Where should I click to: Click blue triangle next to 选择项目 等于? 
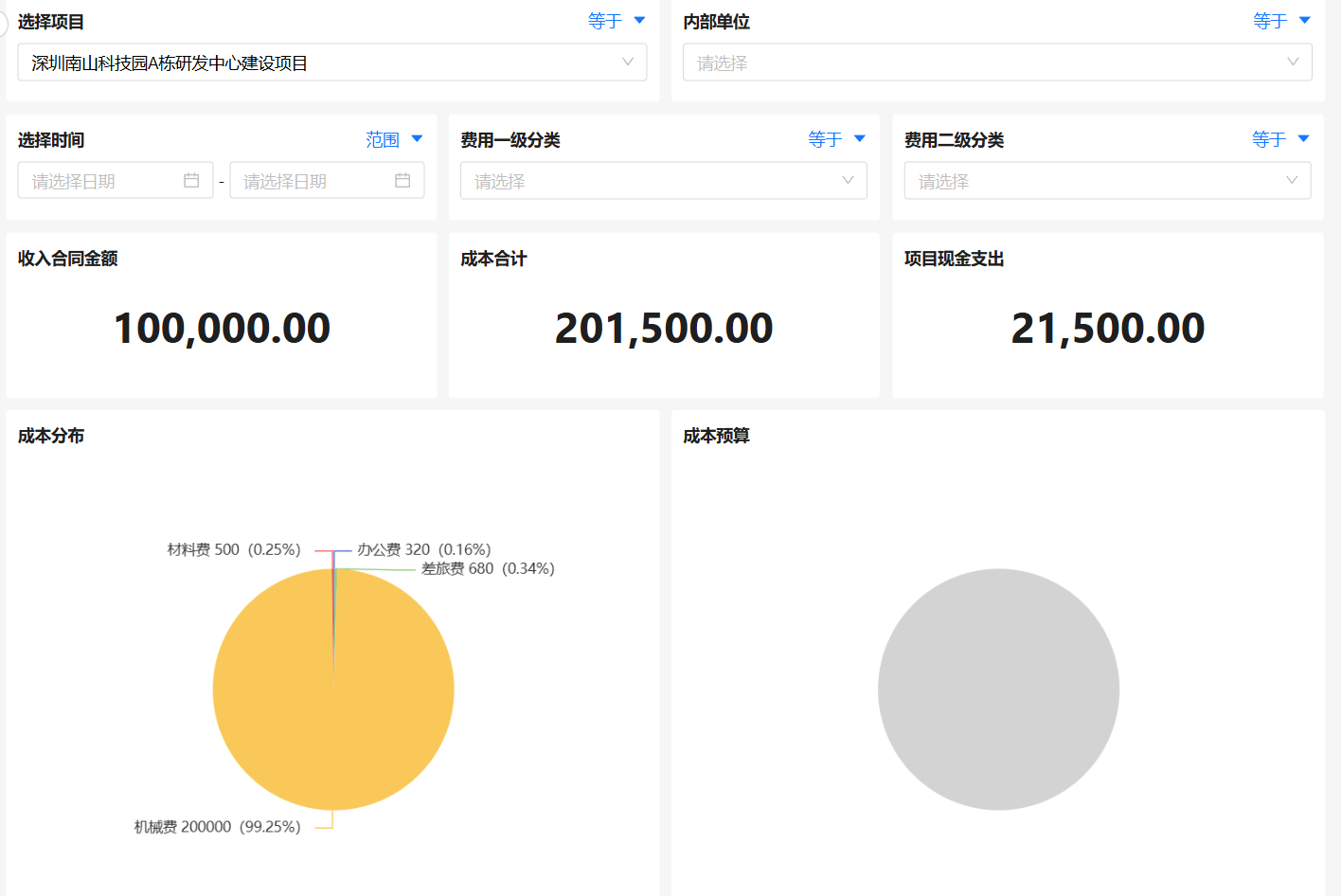point(639,20)
